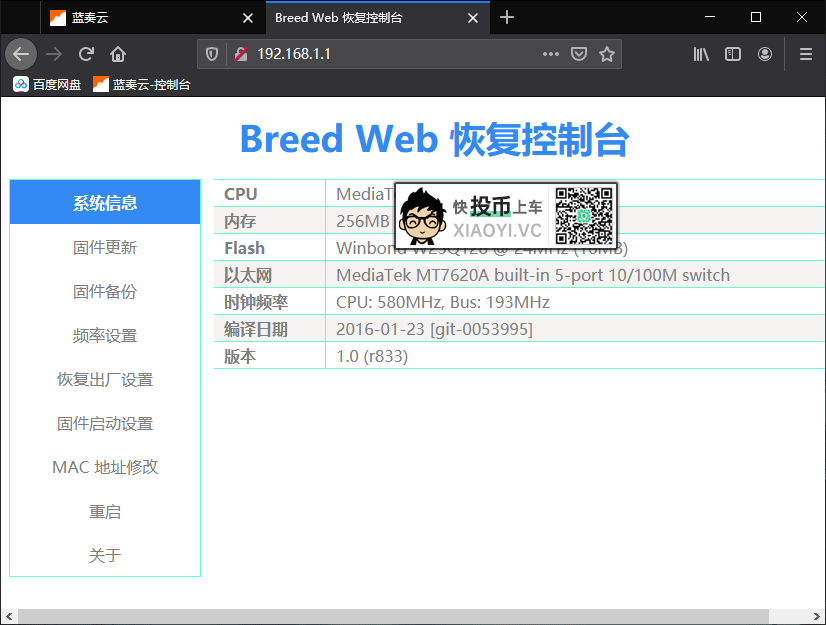Open the Firefox hamburger menu

804,54
